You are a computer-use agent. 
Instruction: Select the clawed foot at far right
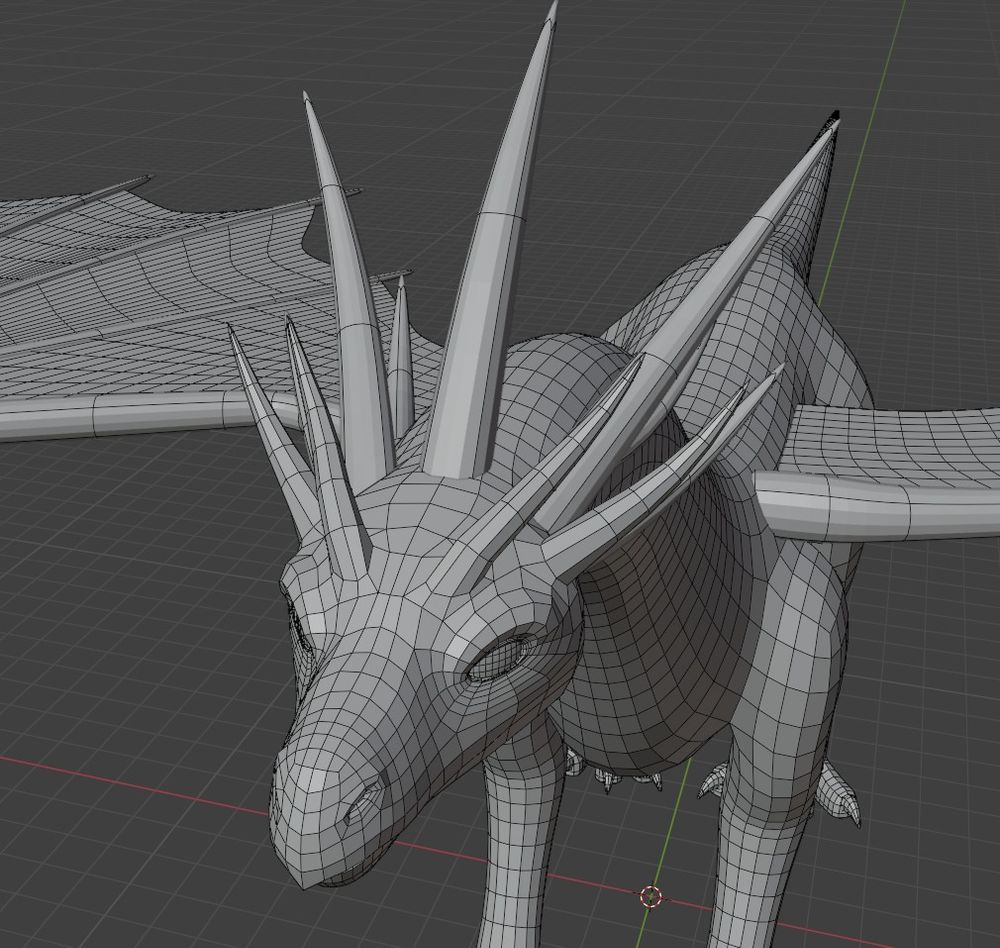click(x=839, y=794)
